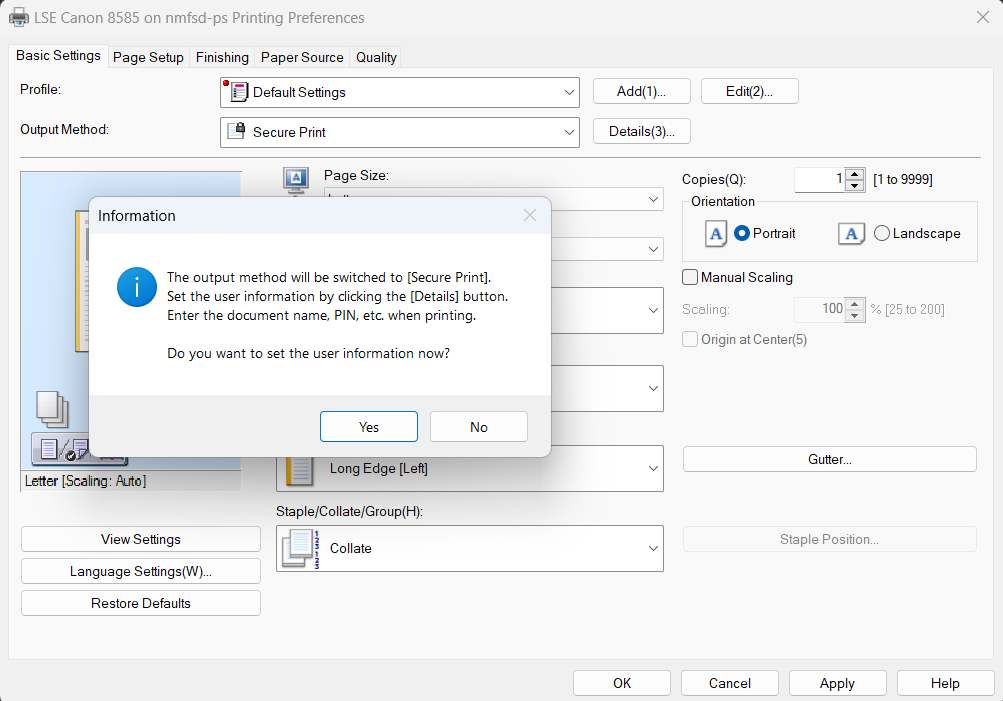This screenshot has width=1003, height=701.
Task: Click Yes to set user information
Action: tap(369, 427)
